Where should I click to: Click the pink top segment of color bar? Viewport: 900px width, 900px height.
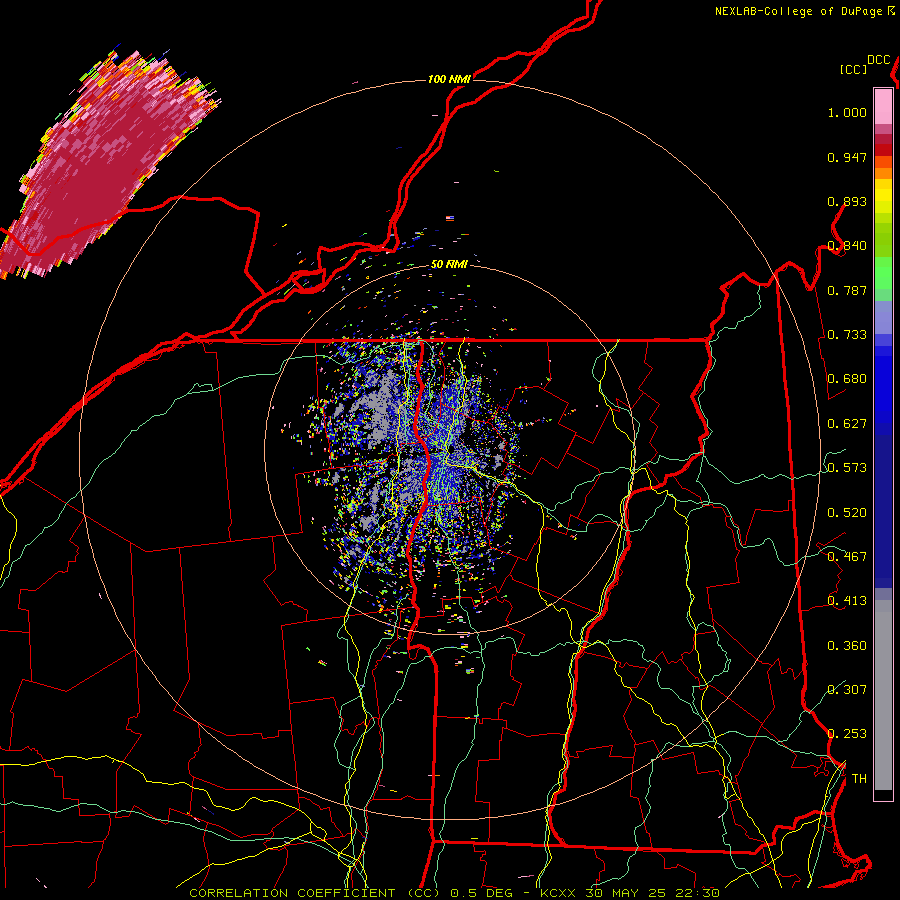883,106
